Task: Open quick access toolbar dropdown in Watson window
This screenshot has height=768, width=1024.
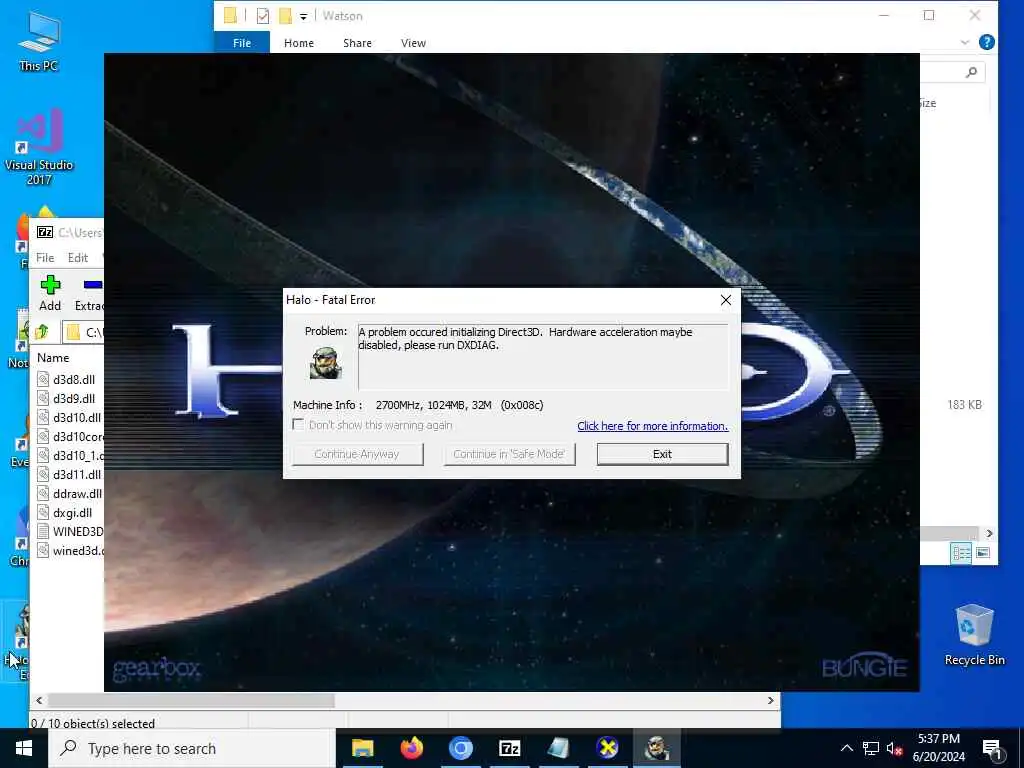Action: click(304, 16)
